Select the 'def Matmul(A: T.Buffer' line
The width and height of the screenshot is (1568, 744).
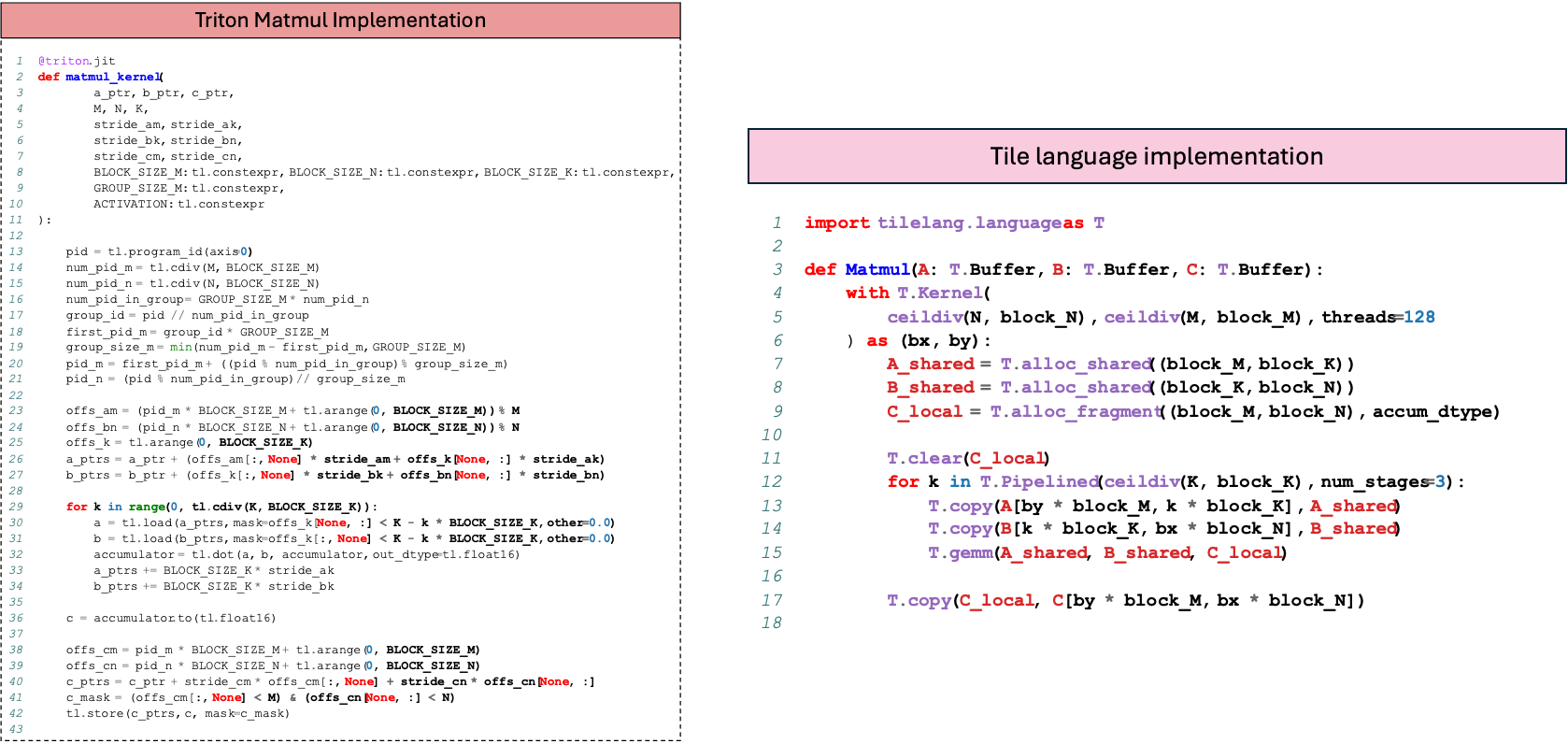pyautogui.click(x=1063, y=269)
